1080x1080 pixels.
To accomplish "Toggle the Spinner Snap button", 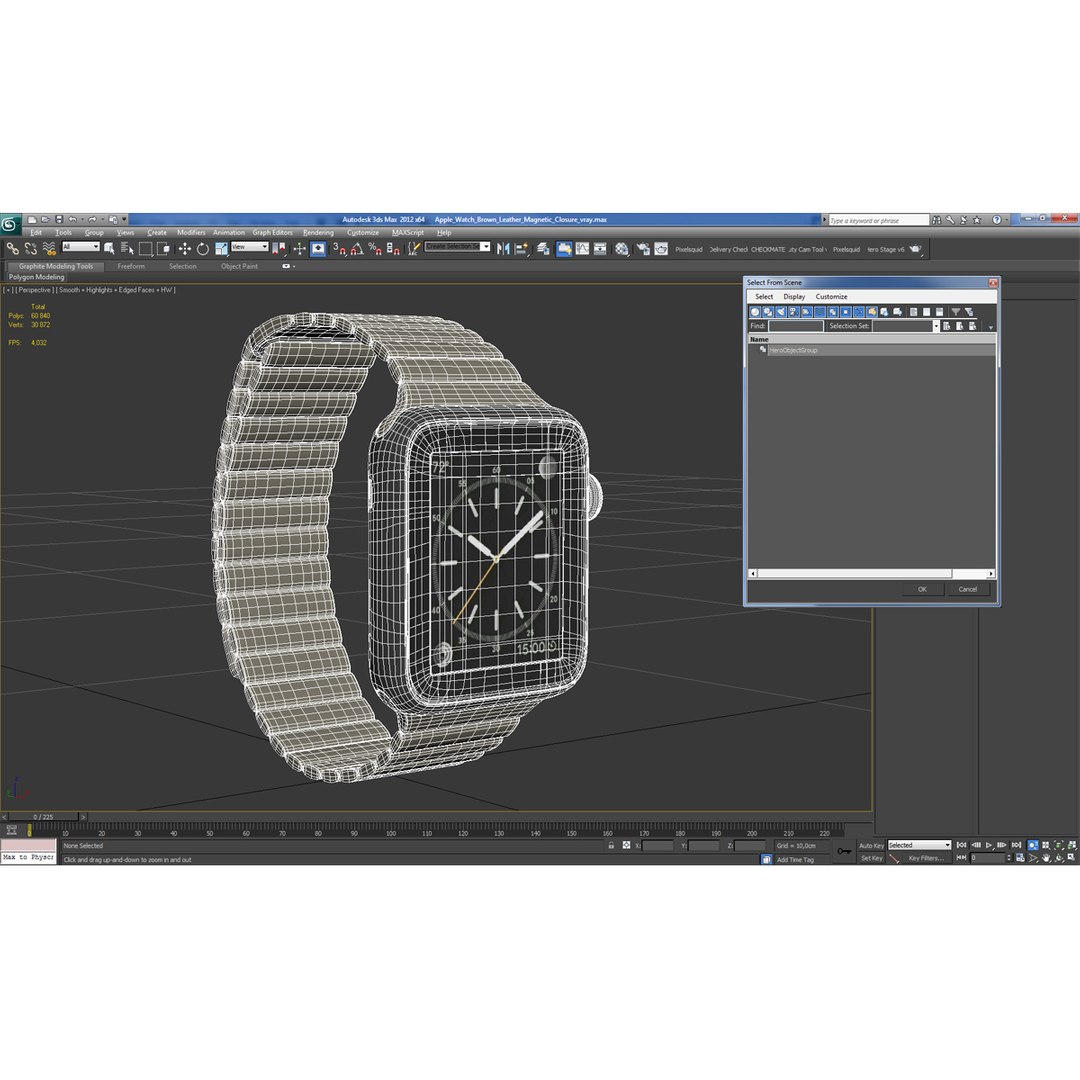I will [x=393, y=249].
